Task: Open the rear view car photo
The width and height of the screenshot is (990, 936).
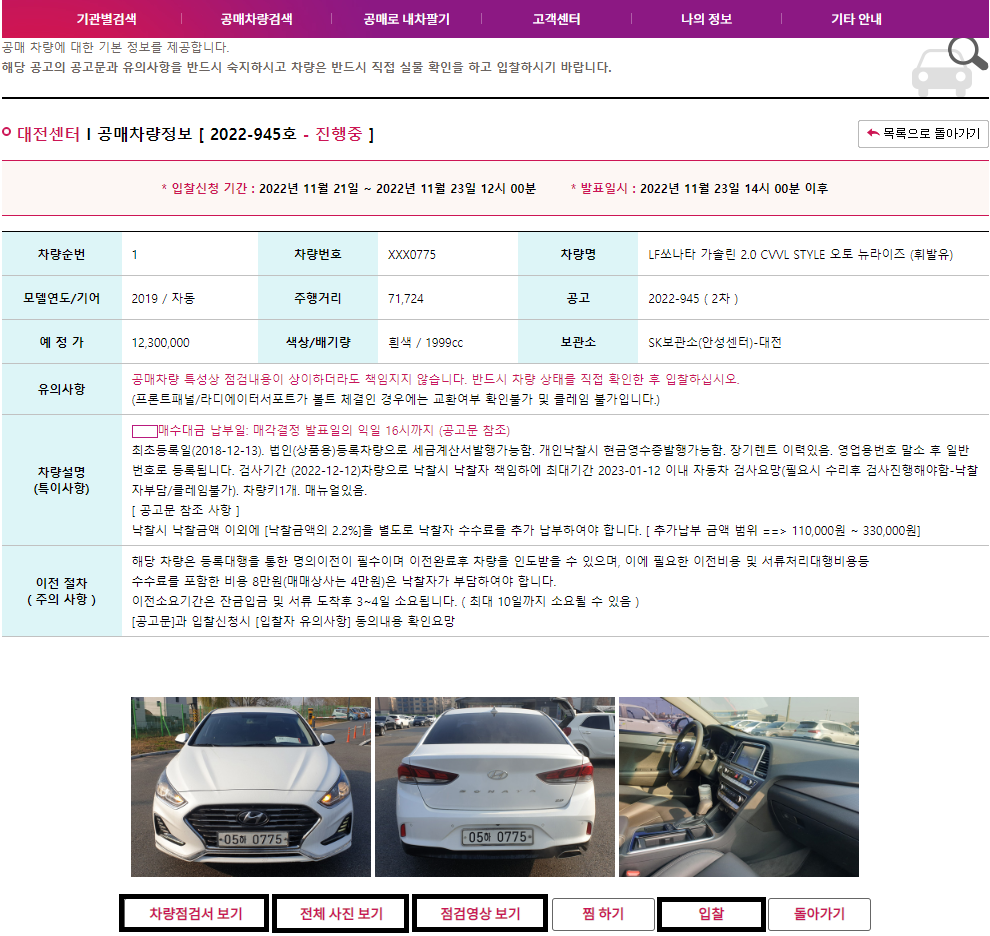Action: [x=494, y=786]
